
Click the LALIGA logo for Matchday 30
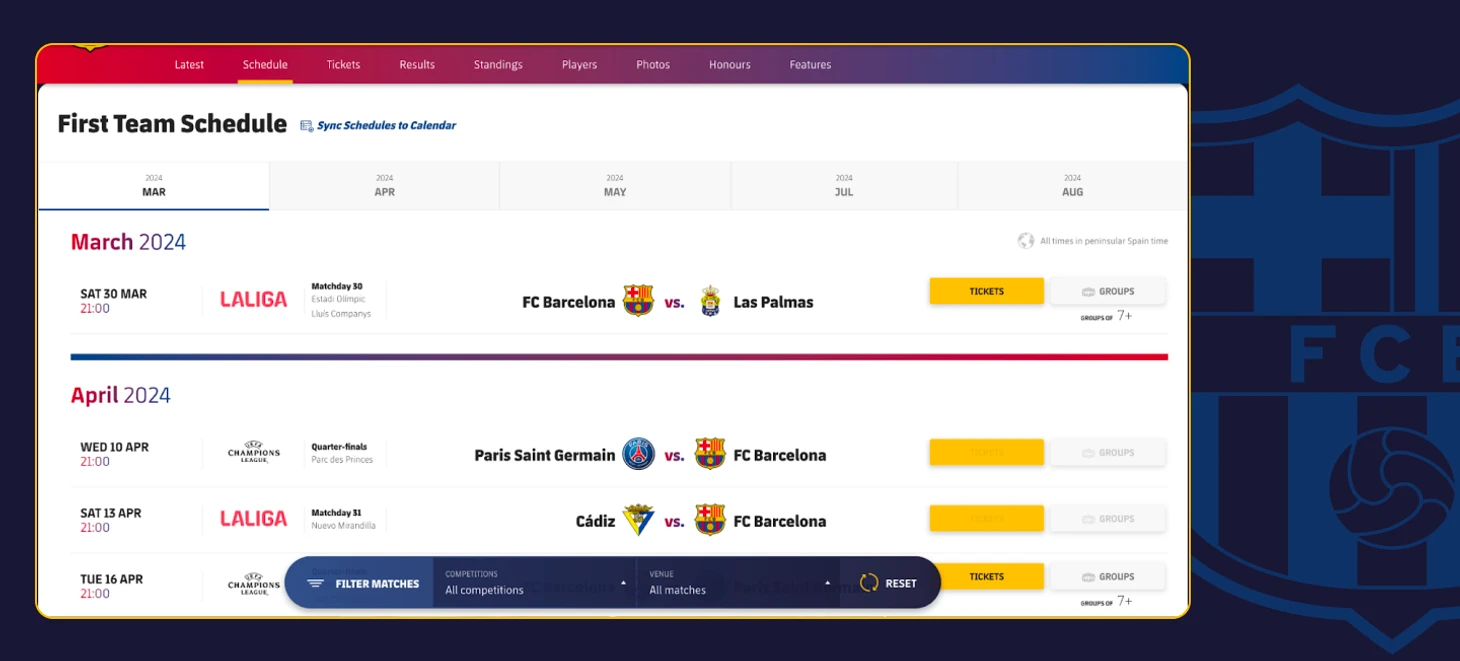253,299
